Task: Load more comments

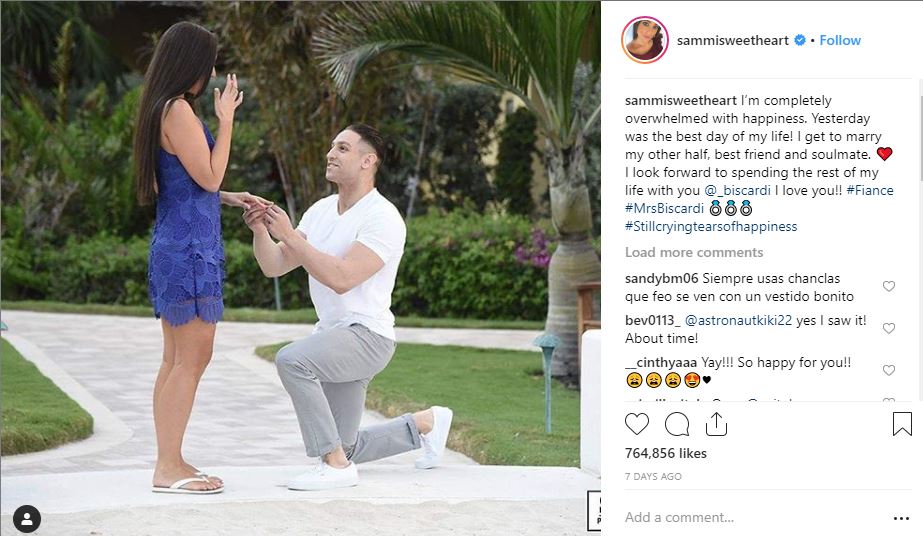Action: (694, 252)
